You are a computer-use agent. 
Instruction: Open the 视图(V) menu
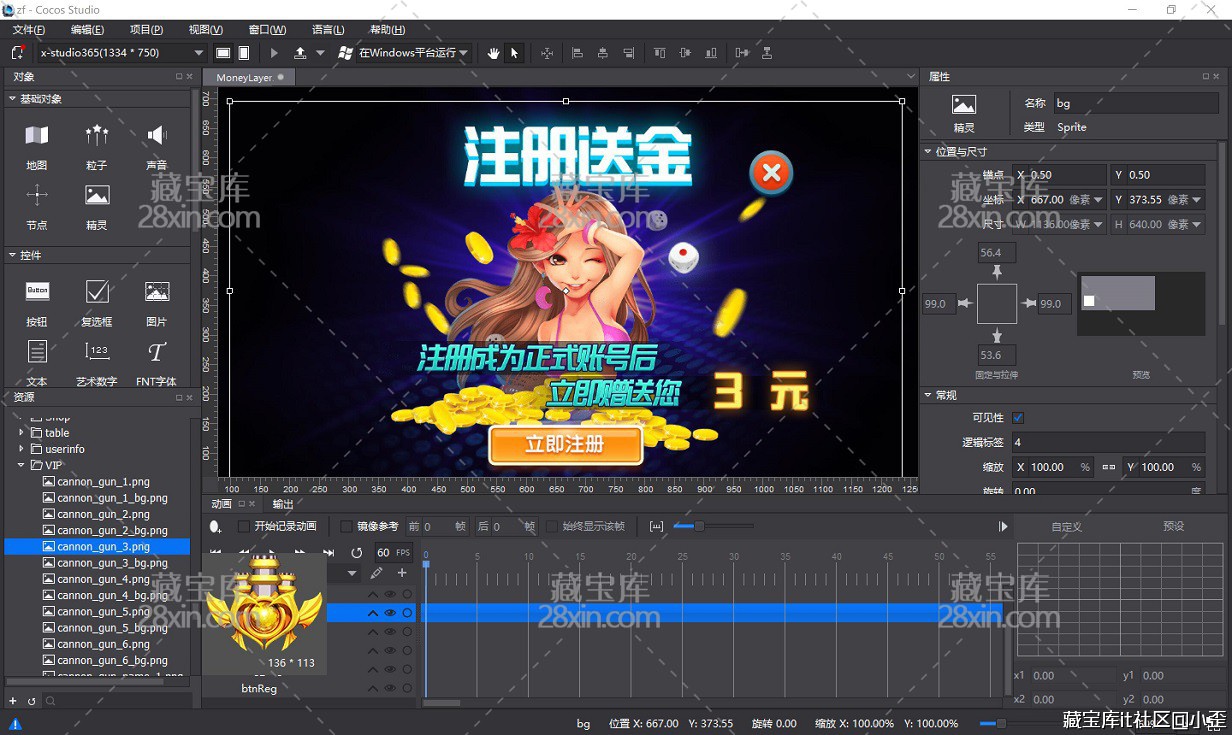click(206, 30)
